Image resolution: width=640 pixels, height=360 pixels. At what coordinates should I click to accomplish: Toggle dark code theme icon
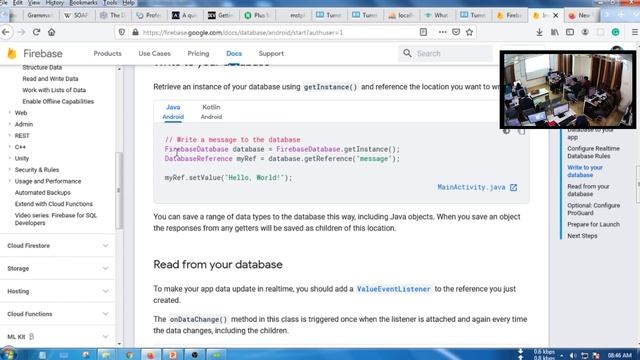pos(506,131)
